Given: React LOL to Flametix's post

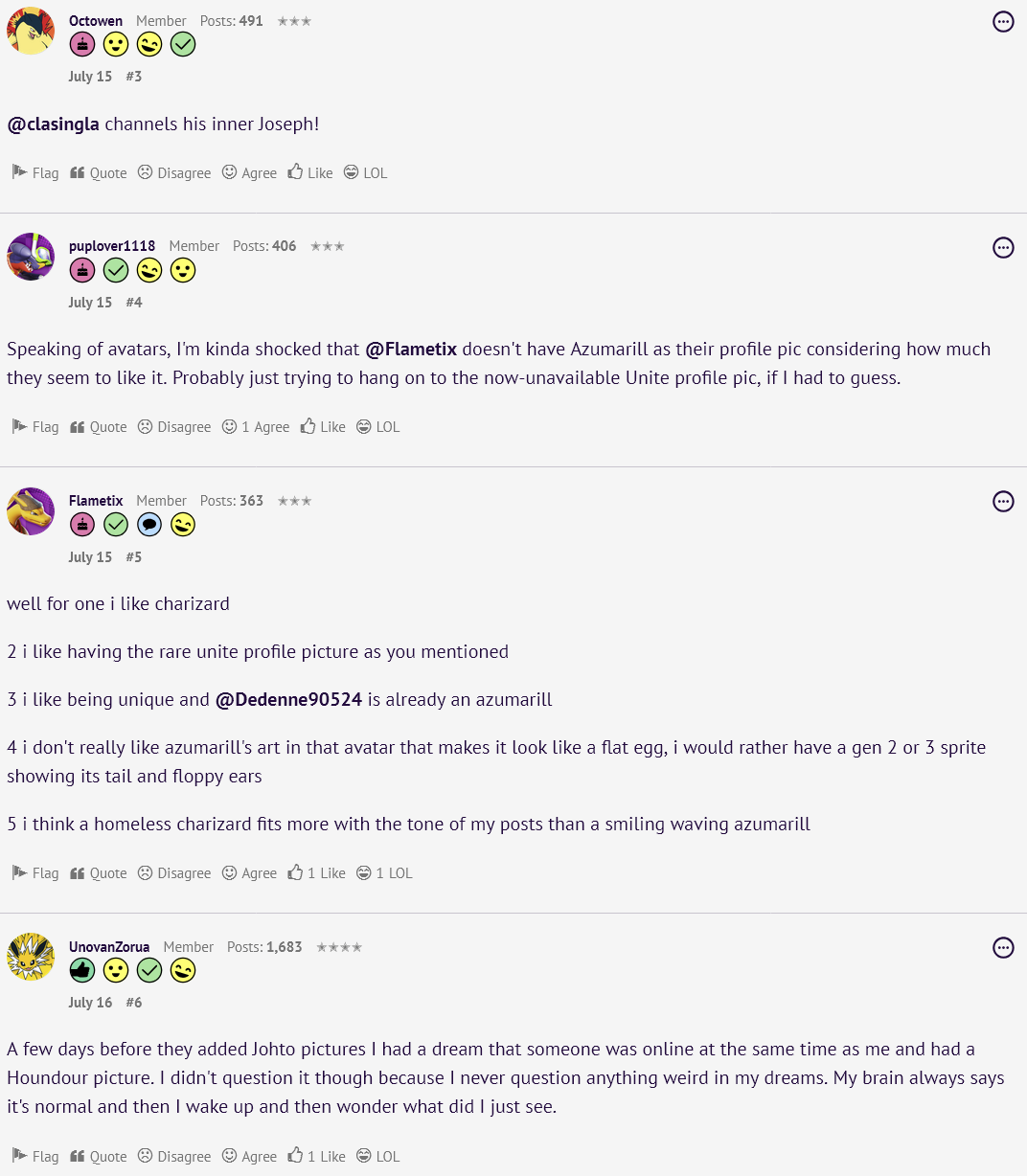Looking at the screenshot, I should coord(384,873).
